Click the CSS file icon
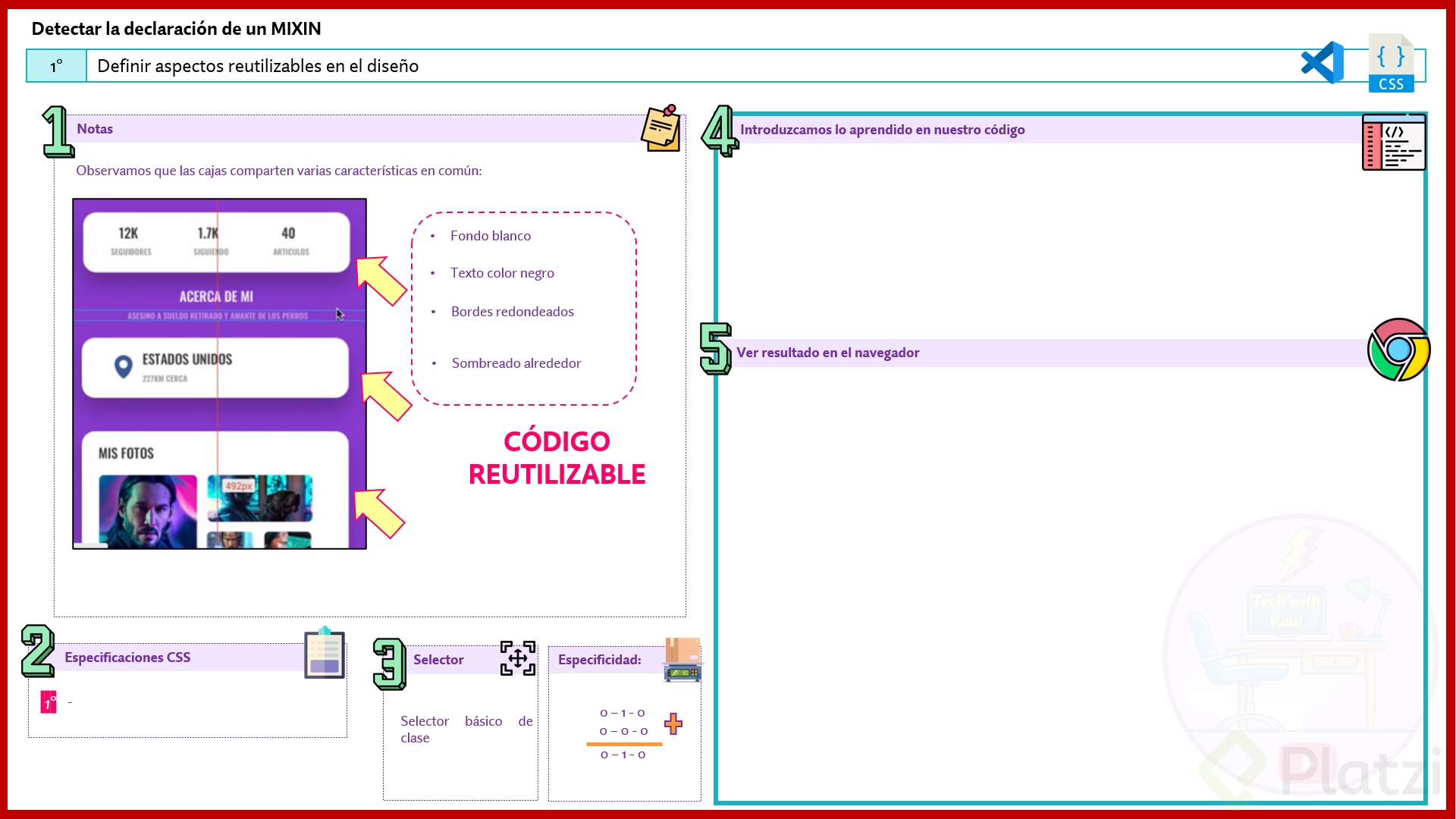 [1391, 64]
